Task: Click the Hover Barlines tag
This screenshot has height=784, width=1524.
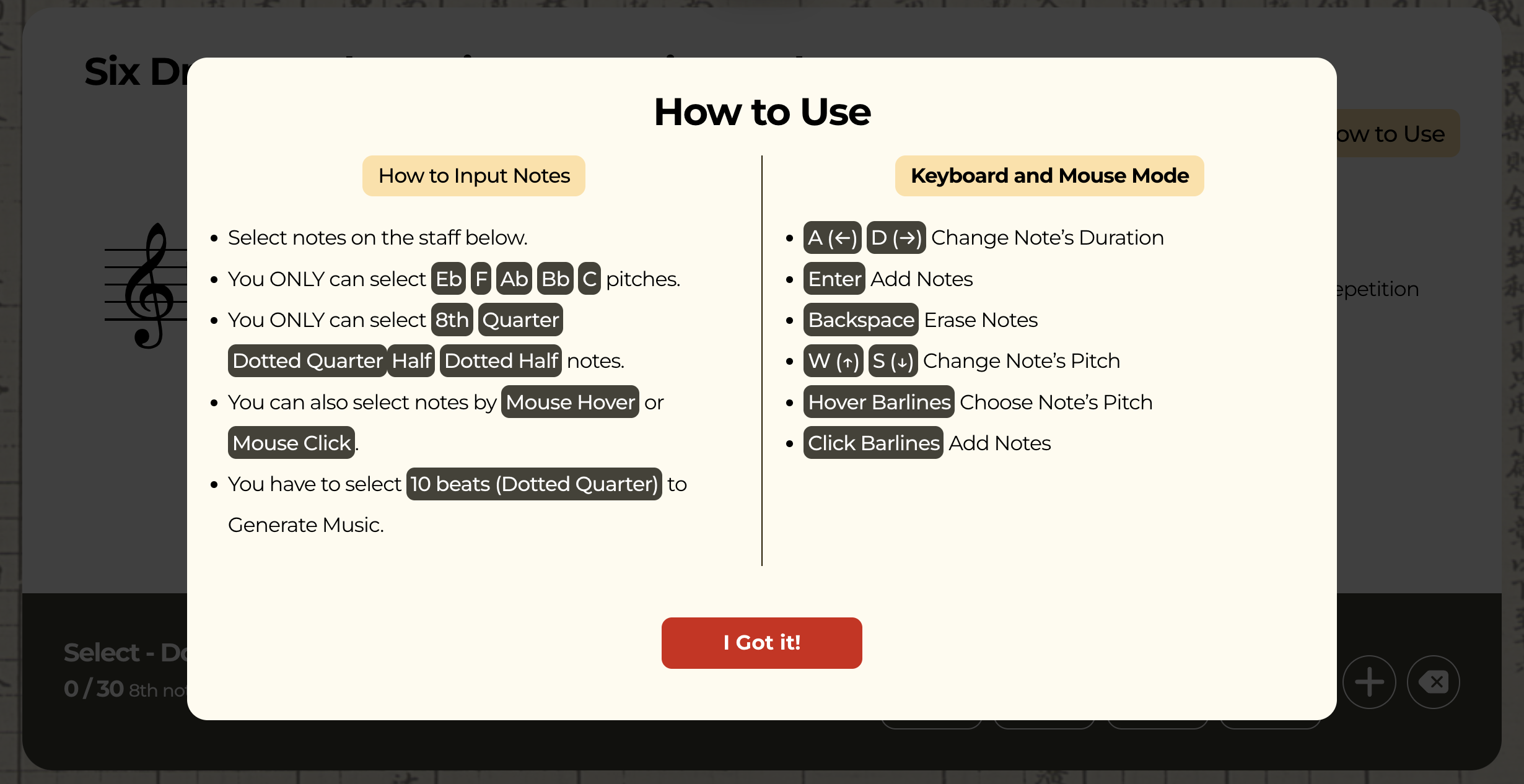Action: pos(879,402)
